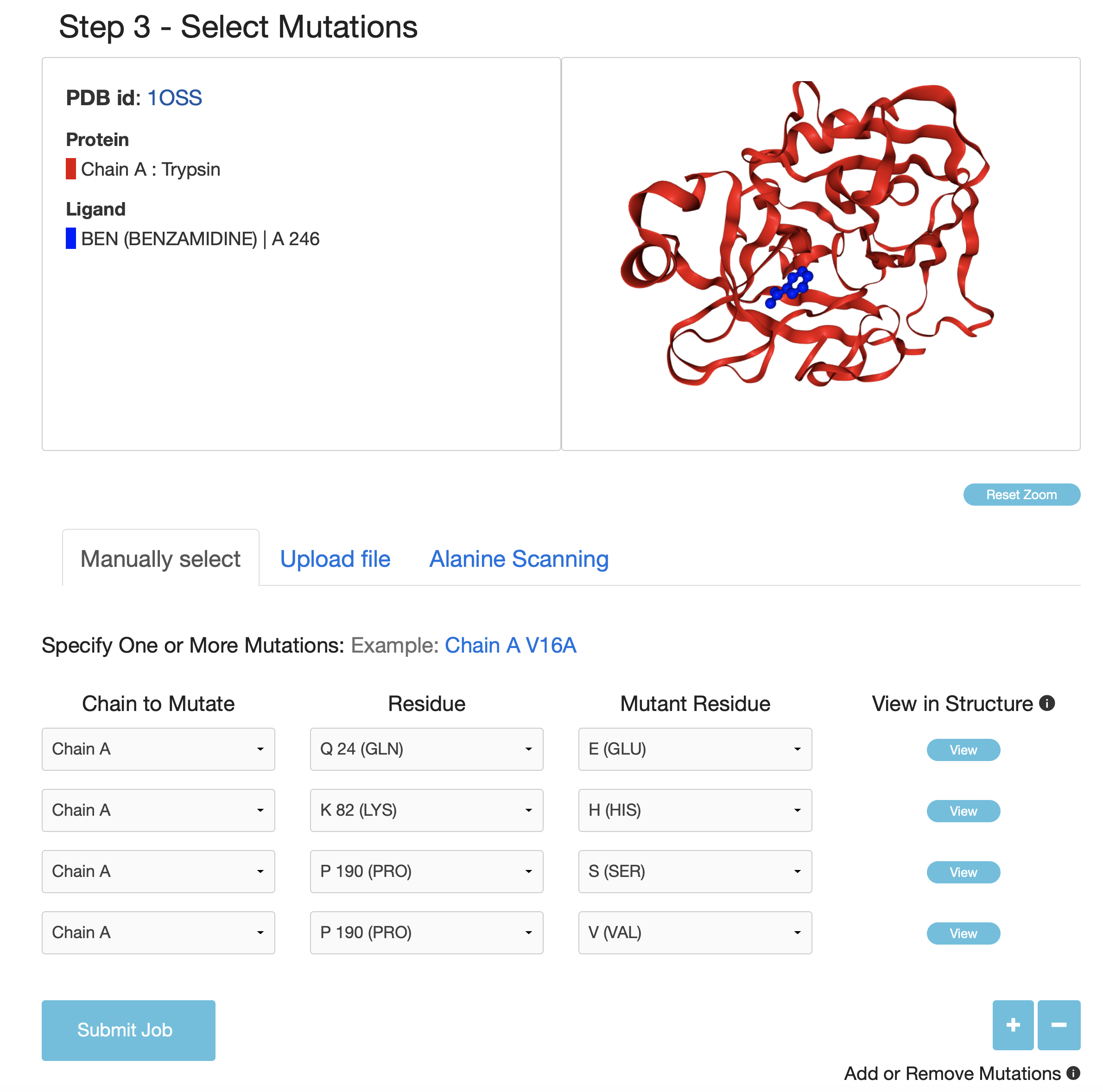Viewport: 1103px width, 1092px height.
Task: Open the V (VAL) mutant residue dropdown
Action: [x=694, y=932]
